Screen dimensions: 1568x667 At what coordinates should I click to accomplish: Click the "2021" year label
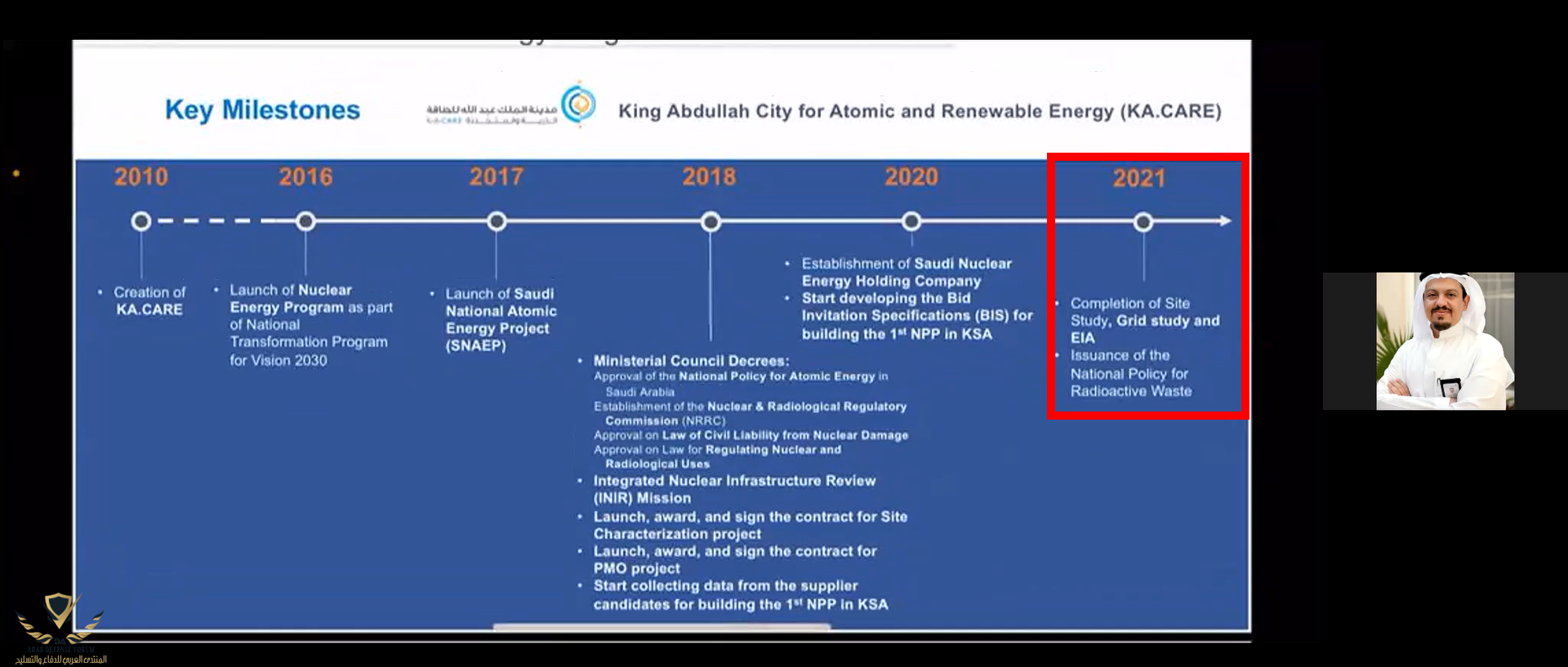pyautogui.click(x=1139, y=178)
